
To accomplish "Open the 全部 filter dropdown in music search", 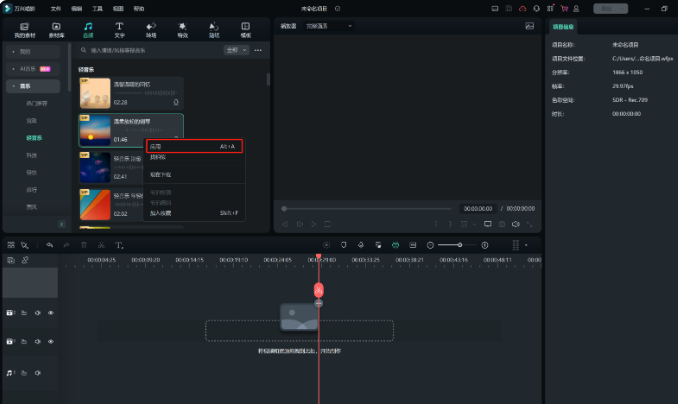I will pos(234,49).
